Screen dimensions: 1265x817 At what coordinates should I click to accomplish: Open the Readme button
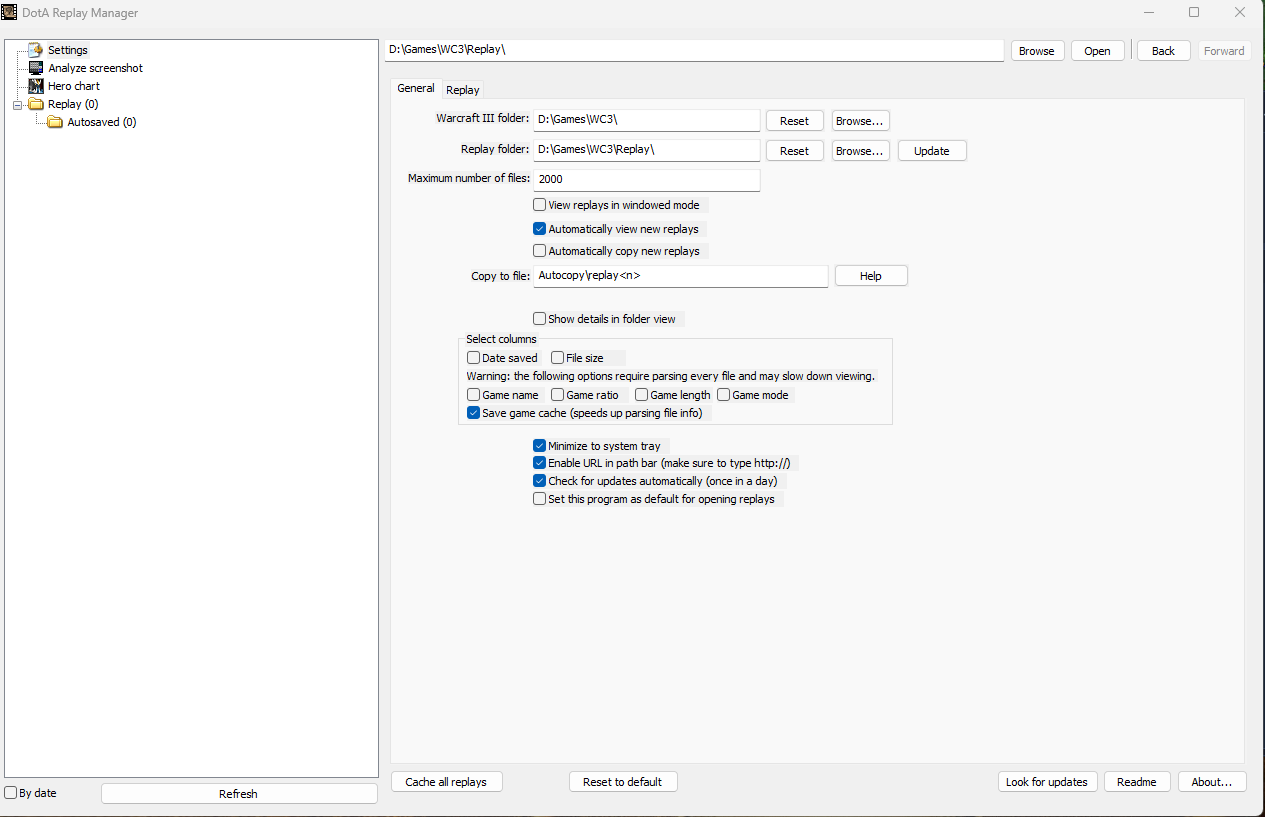click(x=1137, y=782)
